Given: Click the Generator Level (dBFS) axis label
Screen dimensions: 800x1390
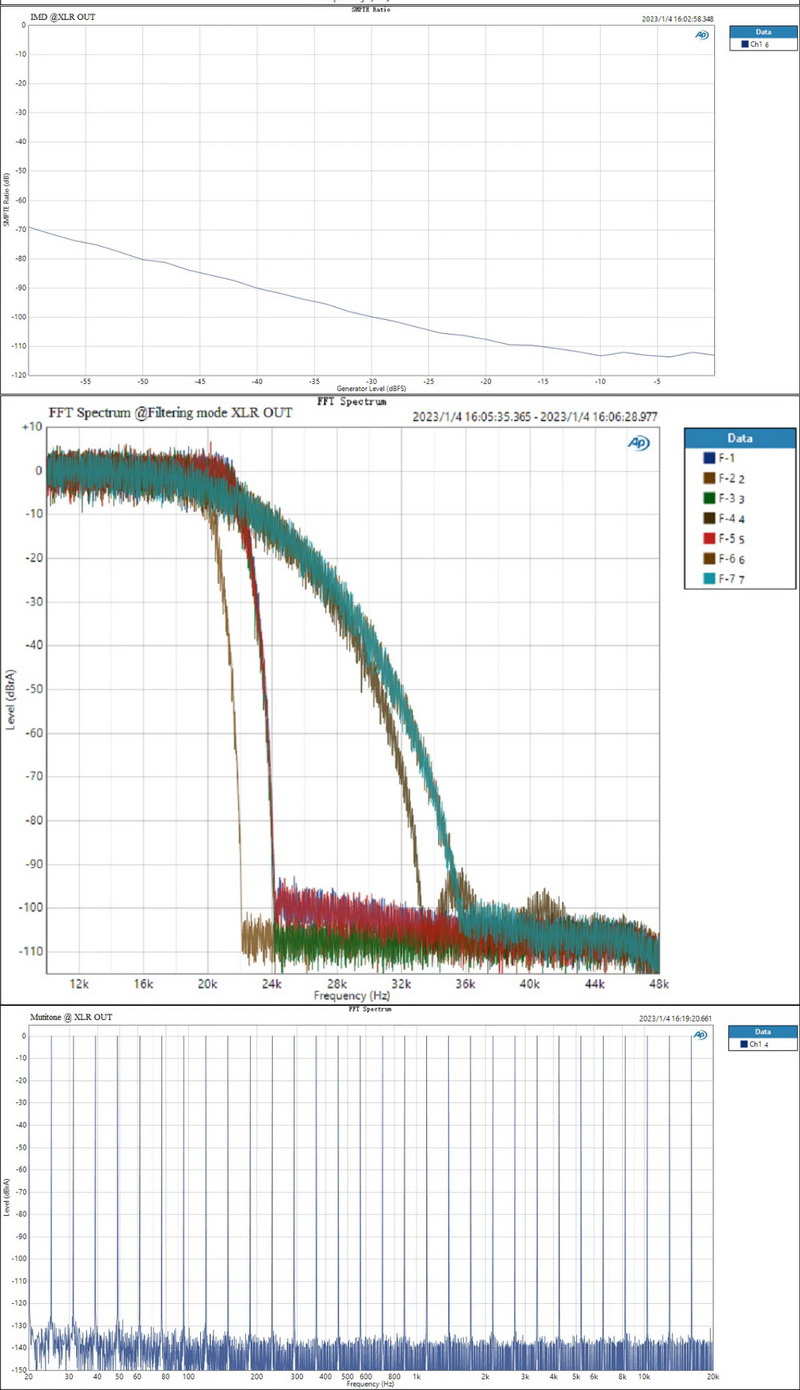Looking at the screenshot, I should 370,388.
